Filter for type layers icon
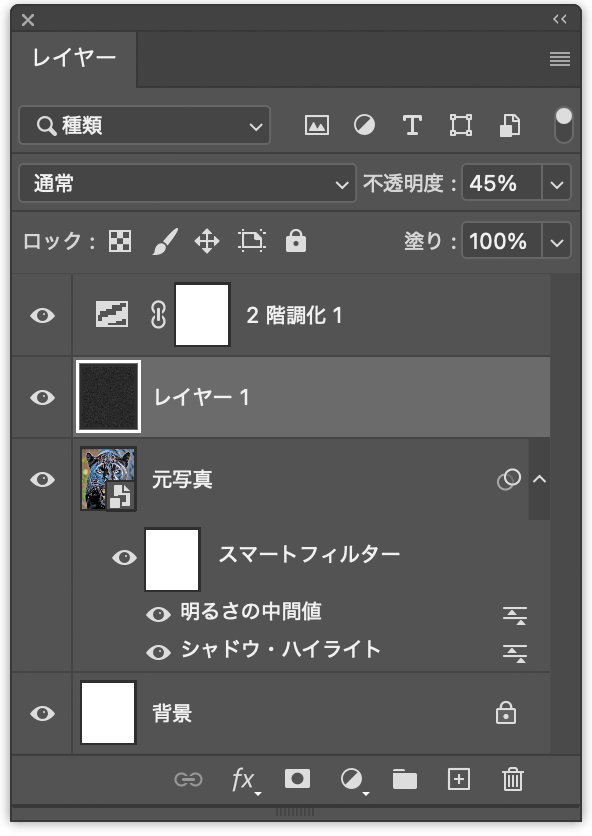This screenshot has width=592, height=836. coord(412,126)
